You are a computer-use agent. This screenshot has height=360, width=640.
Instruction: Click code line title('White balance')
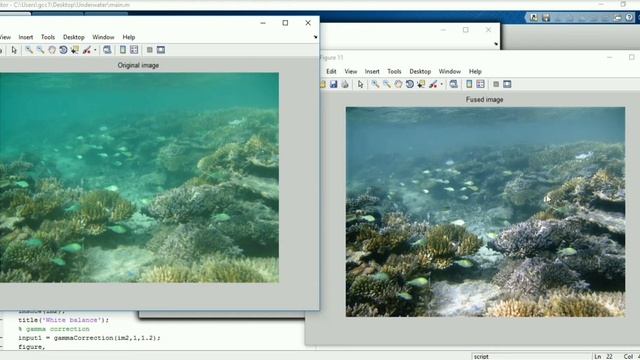point(64,320)
